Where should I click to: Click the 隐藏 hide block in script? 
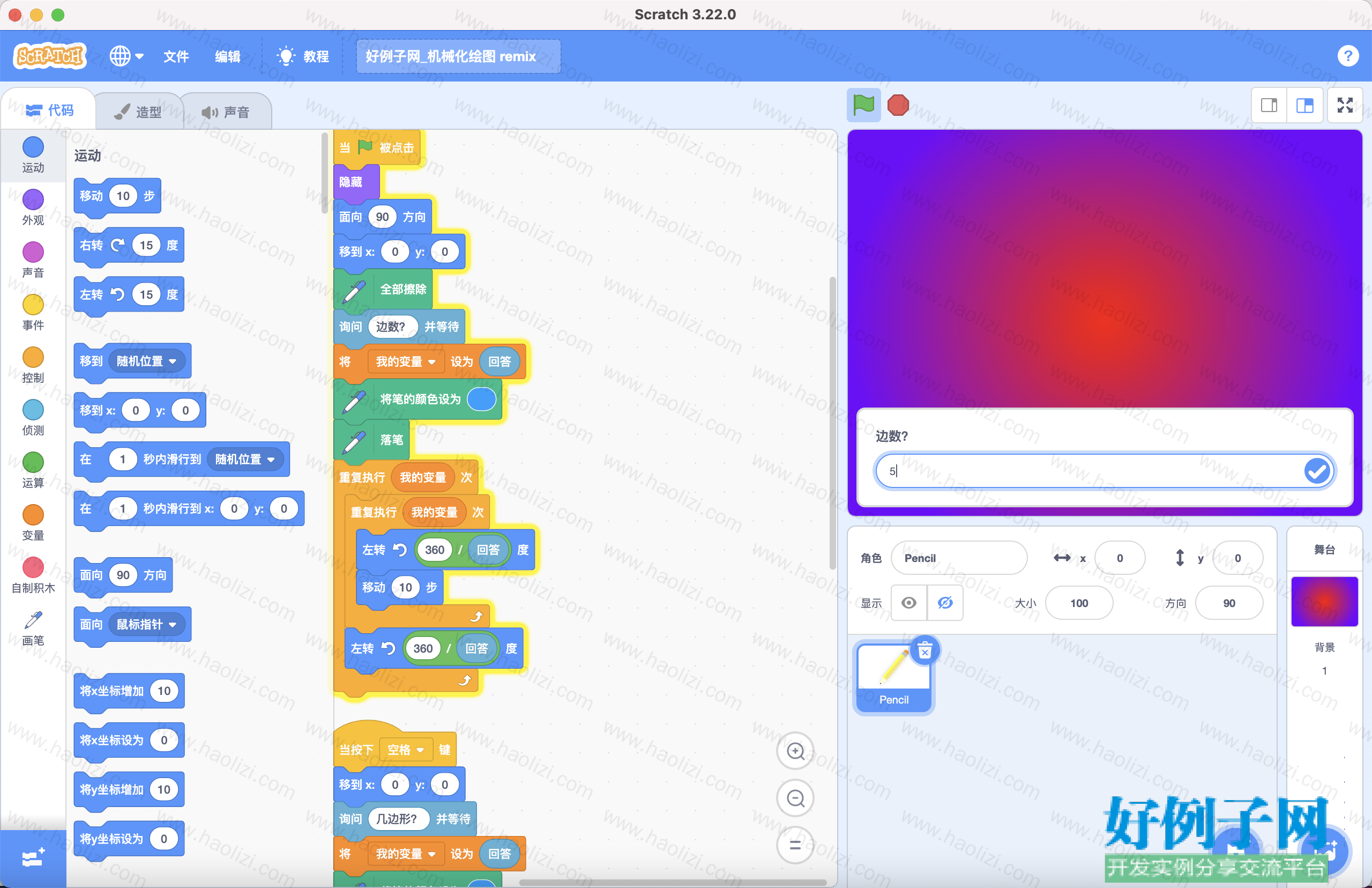[356, 182]
